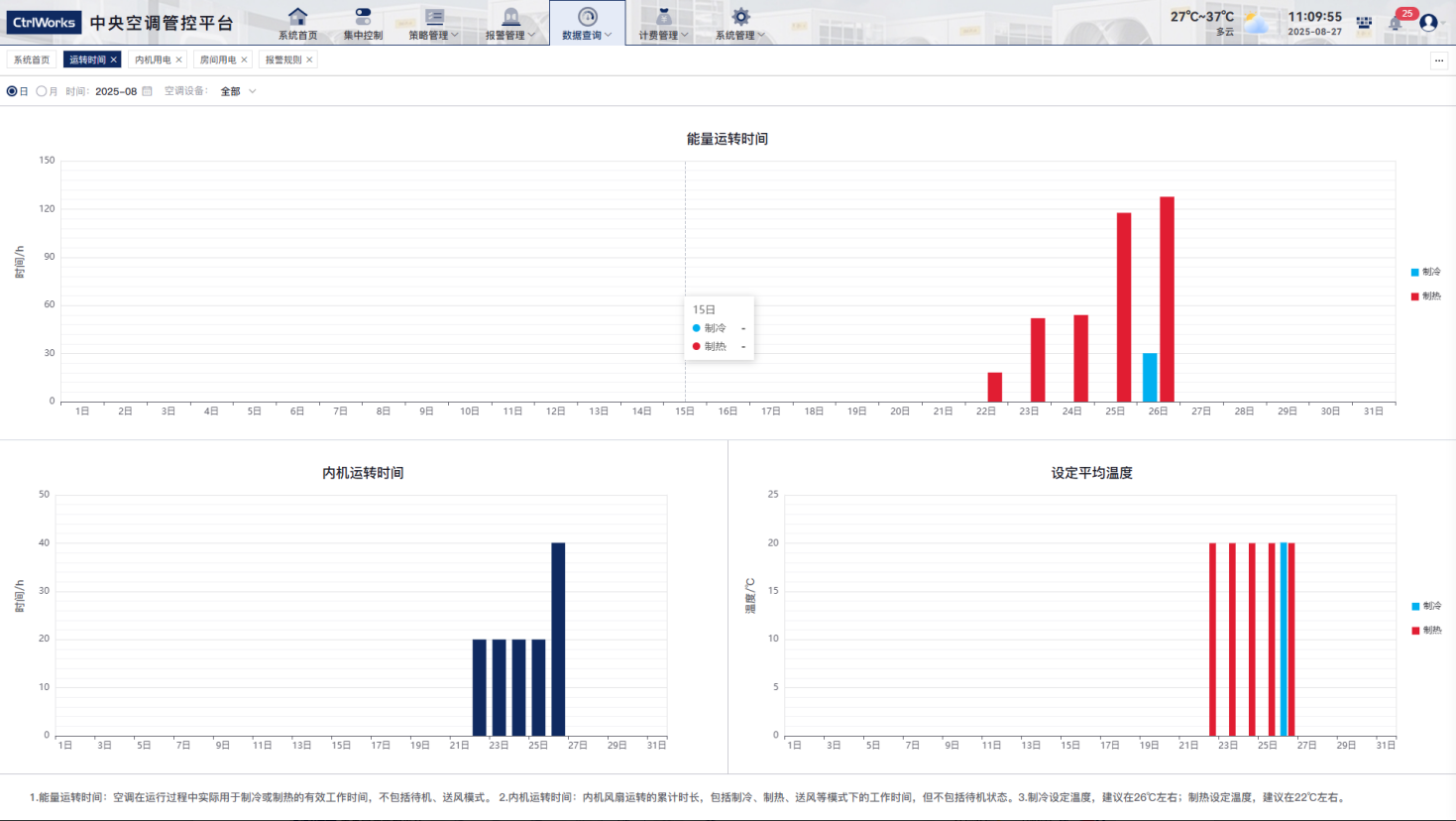The height and width of the screenshot is (821, 1456).
Task: Switch to the 房间用电 tab
Action: pos(217,59)
